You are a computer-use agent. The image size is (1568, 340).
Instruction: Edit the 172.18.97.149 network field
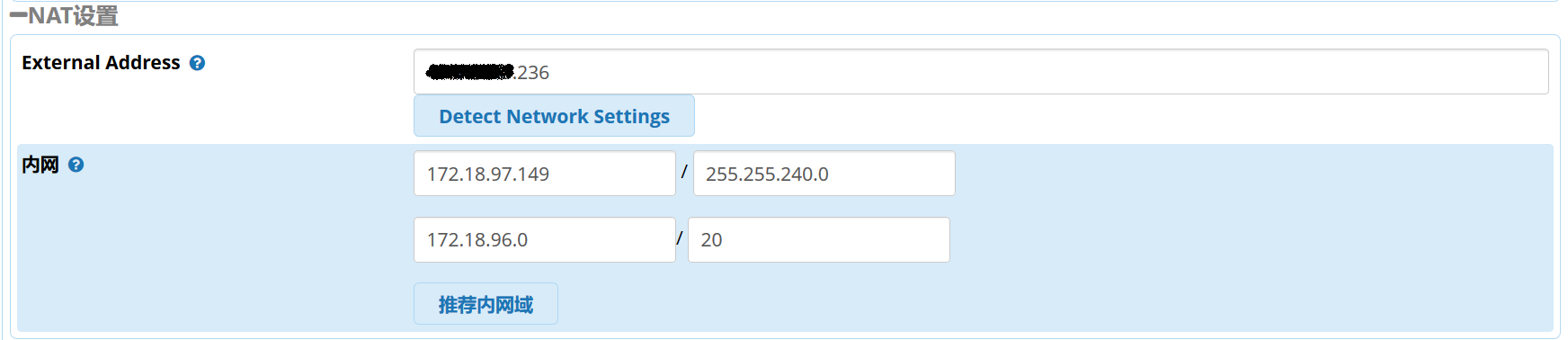tap(545, 174)
